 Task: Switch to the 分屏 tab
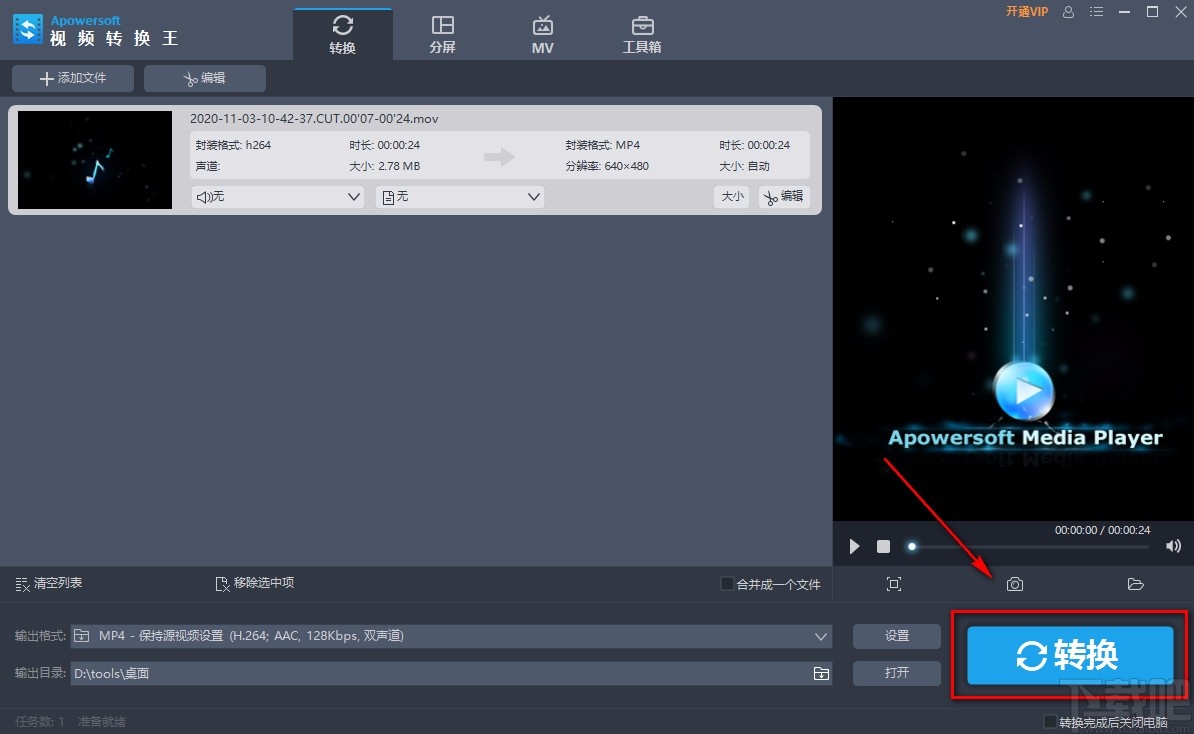point(442,32)
